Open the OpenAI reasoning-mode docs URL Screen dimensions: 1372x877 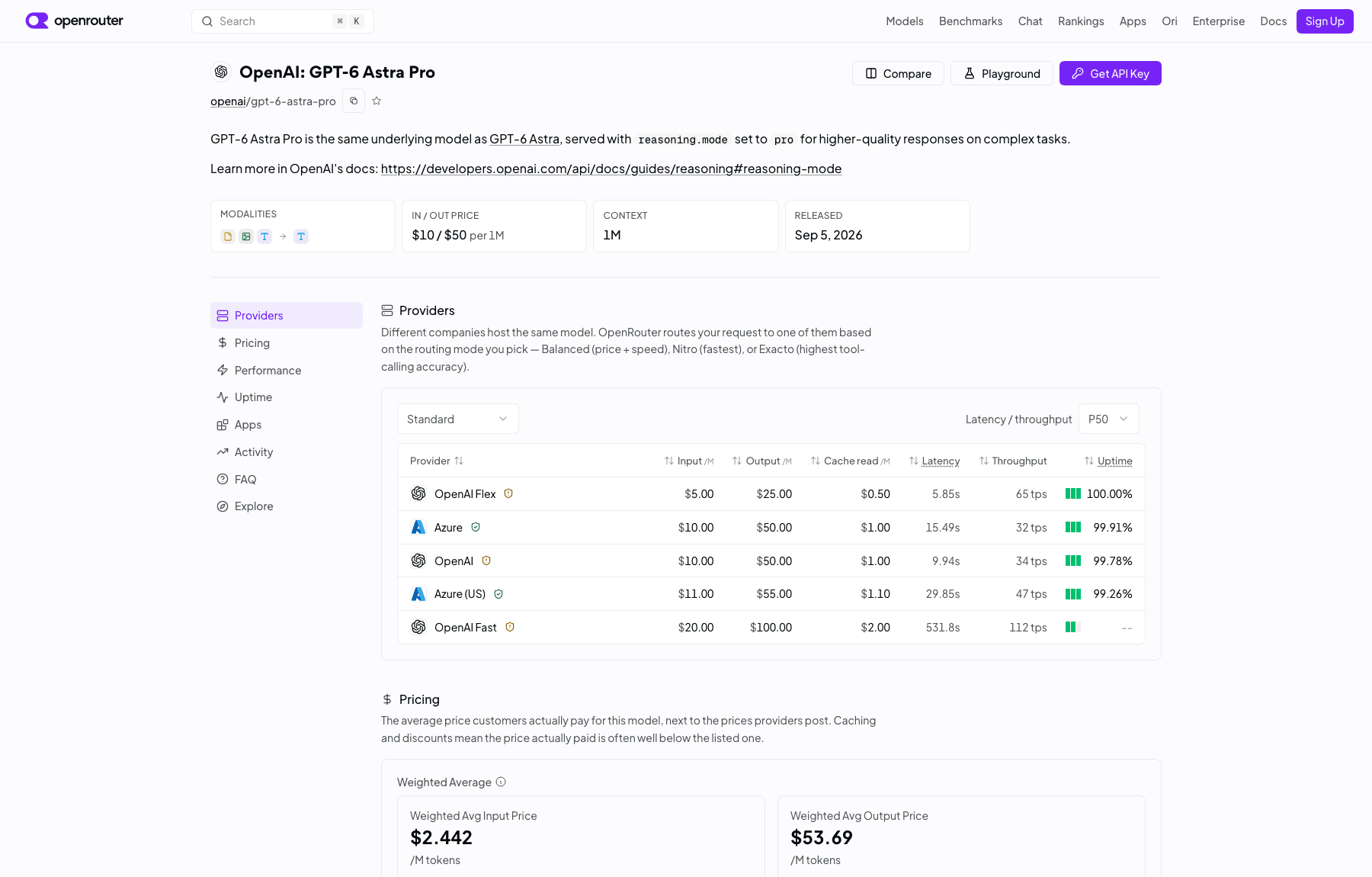pyautogui.click(x=611, y=169)
